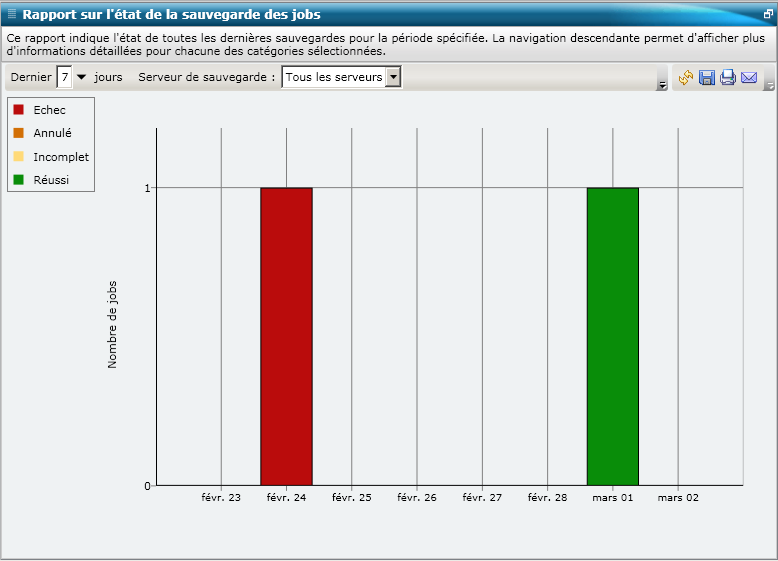The height and width of the screenshot is (561, 778).
Task: Click the 'Annulé' legend label
Action: (x=53, y=133)
